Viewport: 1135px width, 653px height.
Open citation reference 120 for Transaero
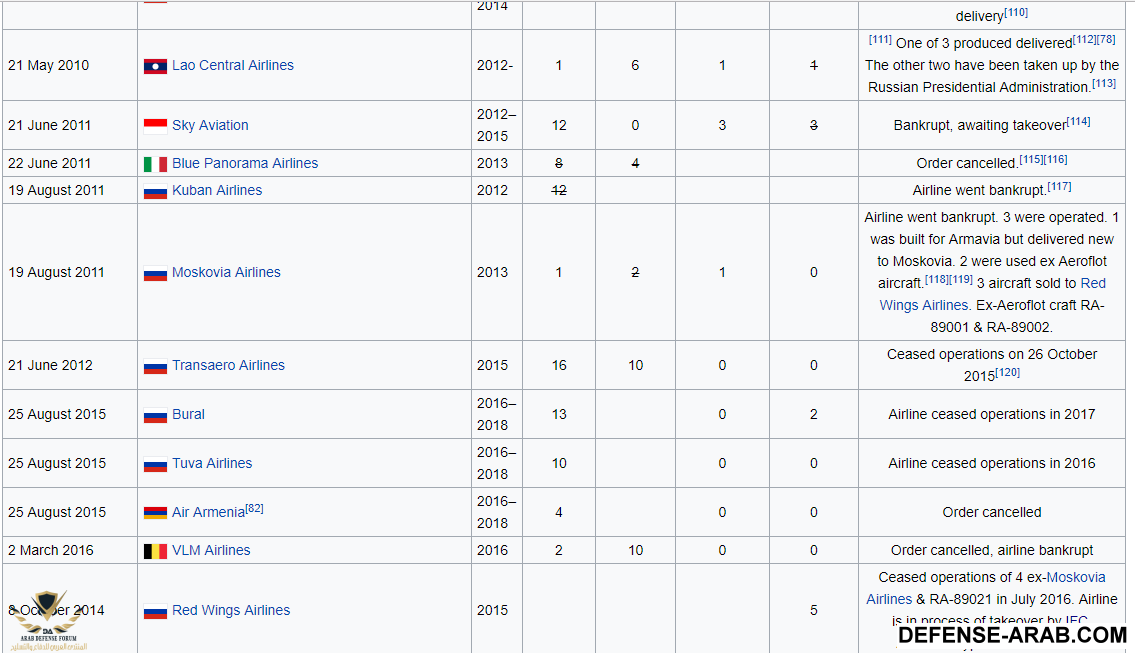[1007, 372]
